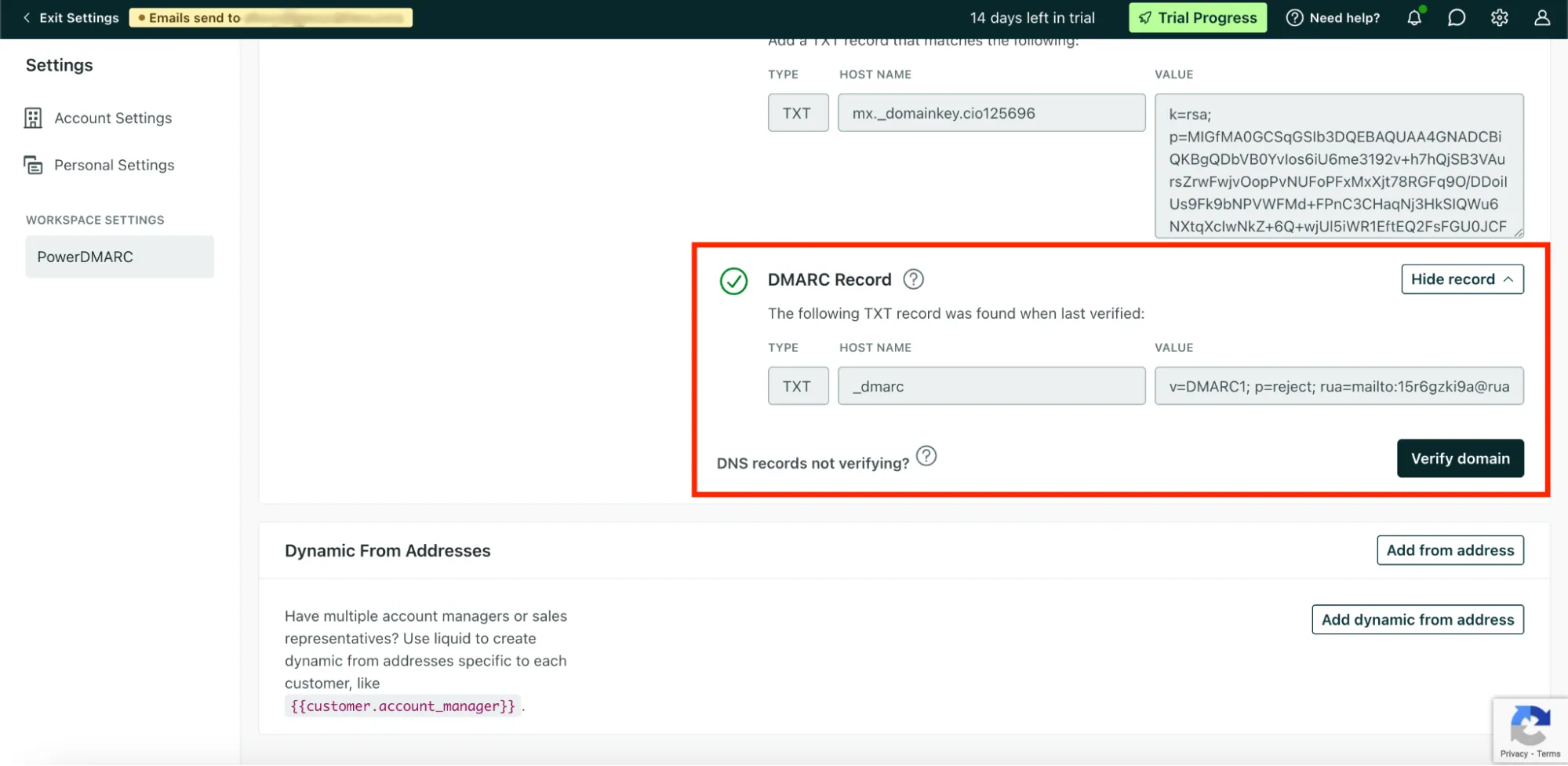Image resolution: width=1568 pixels, height=766 pixels.
Task: Click the k=rsa DKIM value text area
Action: point(1339,166)
